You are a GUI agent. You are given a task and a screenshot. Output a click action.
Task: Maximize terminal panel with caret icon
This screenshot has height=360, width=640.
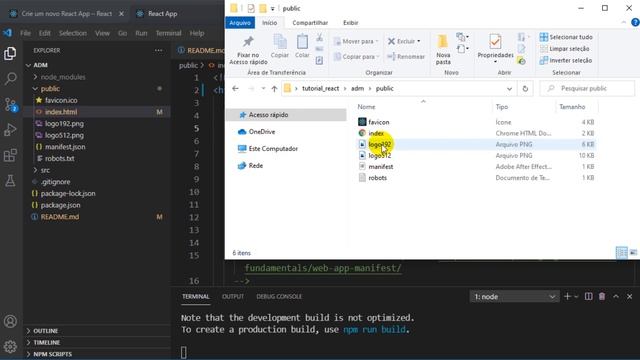coord(616,296)
